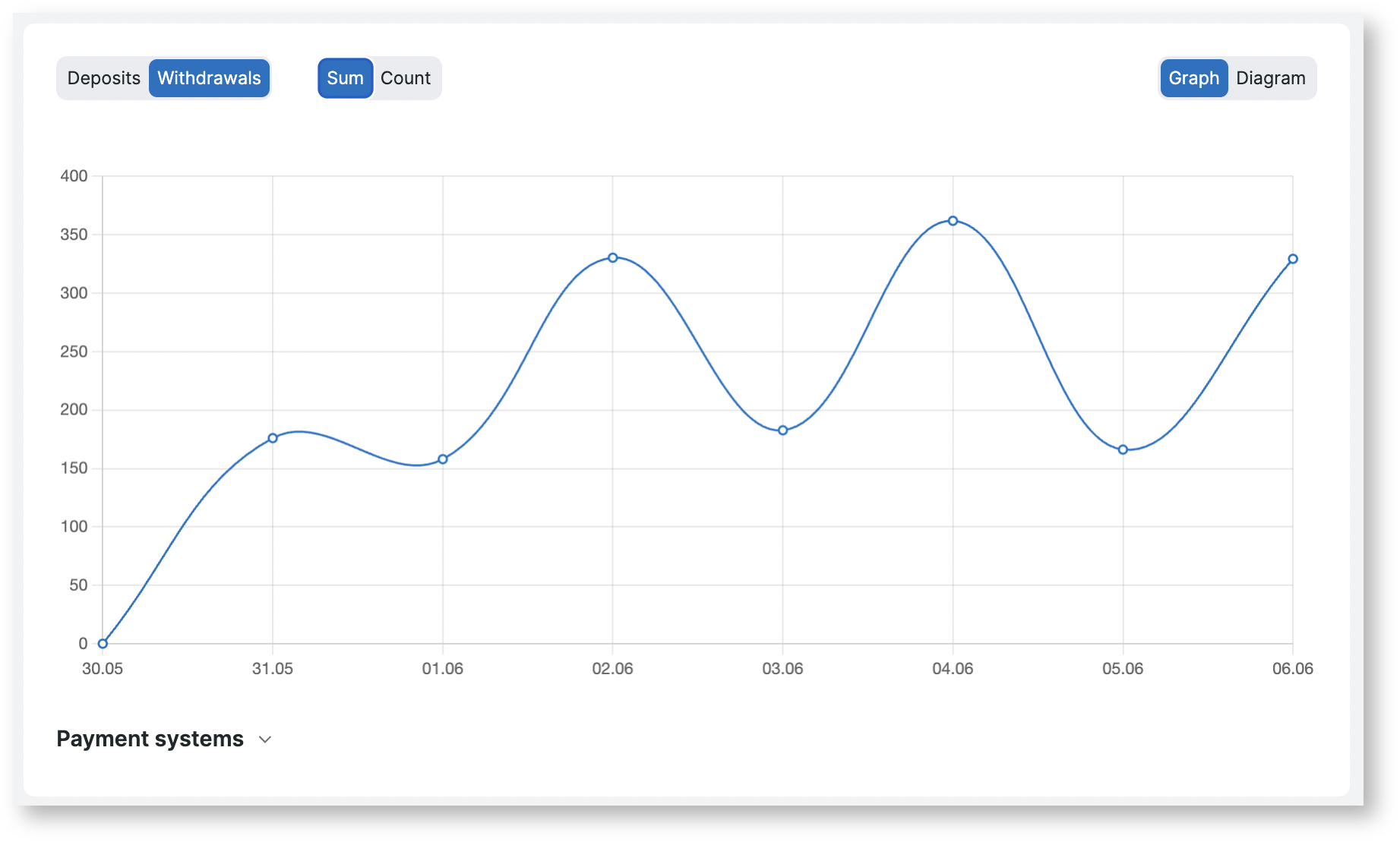The height and width of the screenshot is (842, 1400).
Task: Select the Withdrawals toggle option
Action: 209,78
